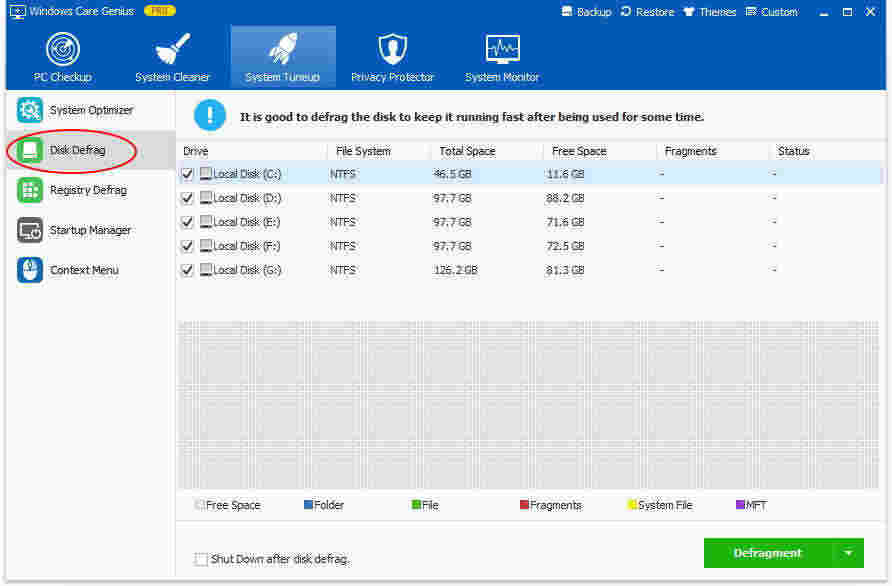
Task: Click the Backup icon in title bar
Action: (567, 11)
